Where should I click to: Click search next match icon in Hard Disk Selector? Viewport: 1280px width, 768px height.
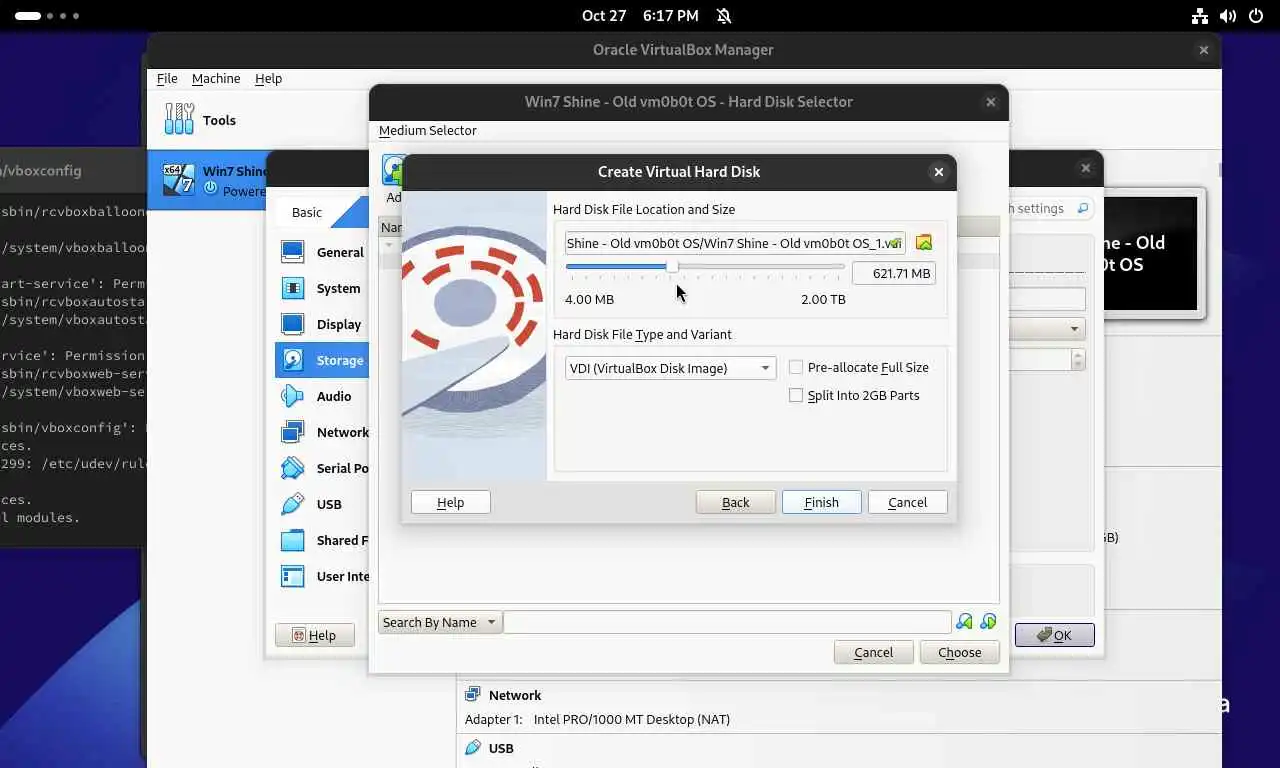click(x=988, y=622)
